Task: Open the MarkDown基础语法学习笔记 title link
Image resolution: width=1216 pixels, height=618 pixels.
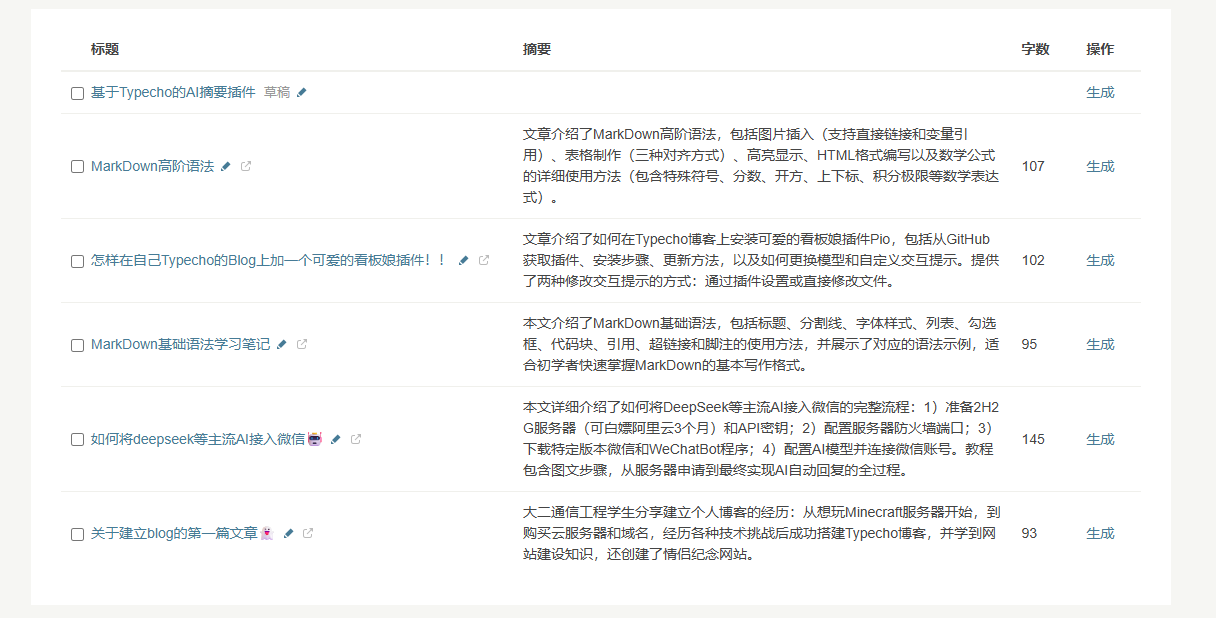Action: coord(180,344)
